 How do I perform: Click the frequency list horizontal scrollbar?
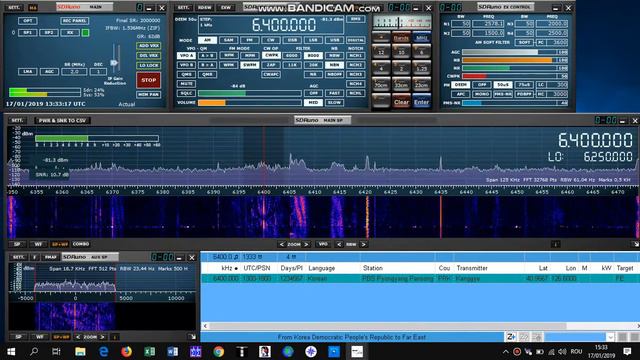[388, 326]
